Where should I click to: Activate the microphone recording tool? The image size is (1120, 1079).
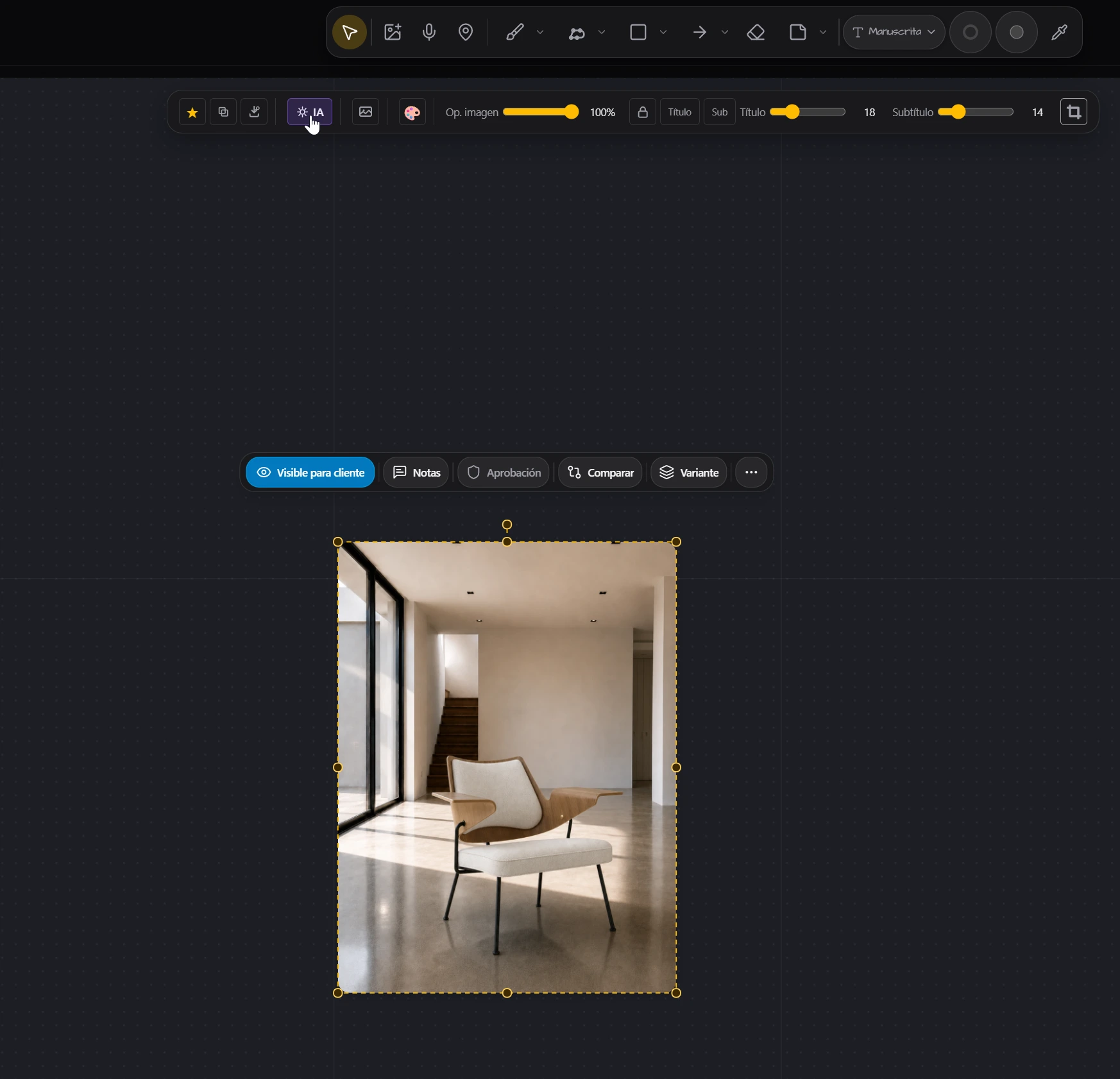429,32
